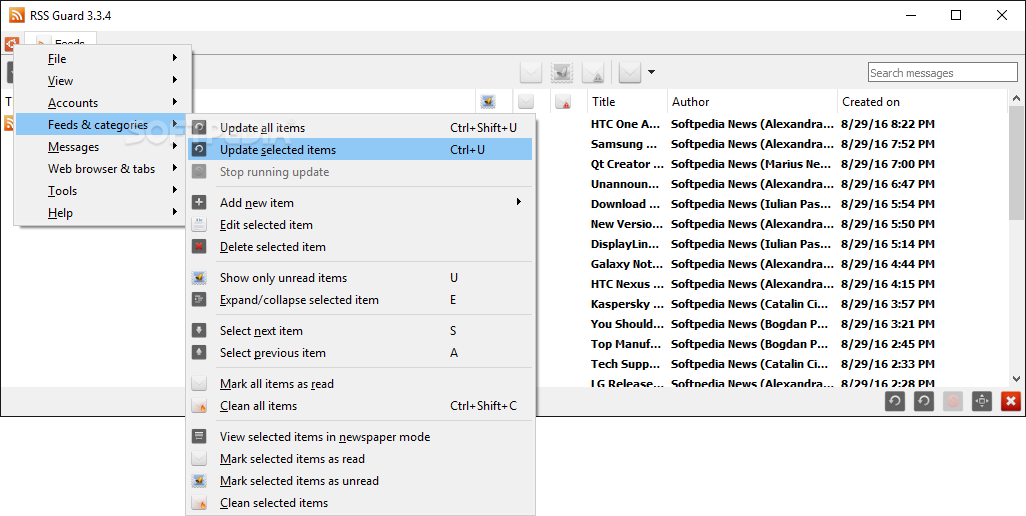Click the scrollbar down arrow in message list
The width and height of the screenshot is (1026, 516).
click(1016, 379)
